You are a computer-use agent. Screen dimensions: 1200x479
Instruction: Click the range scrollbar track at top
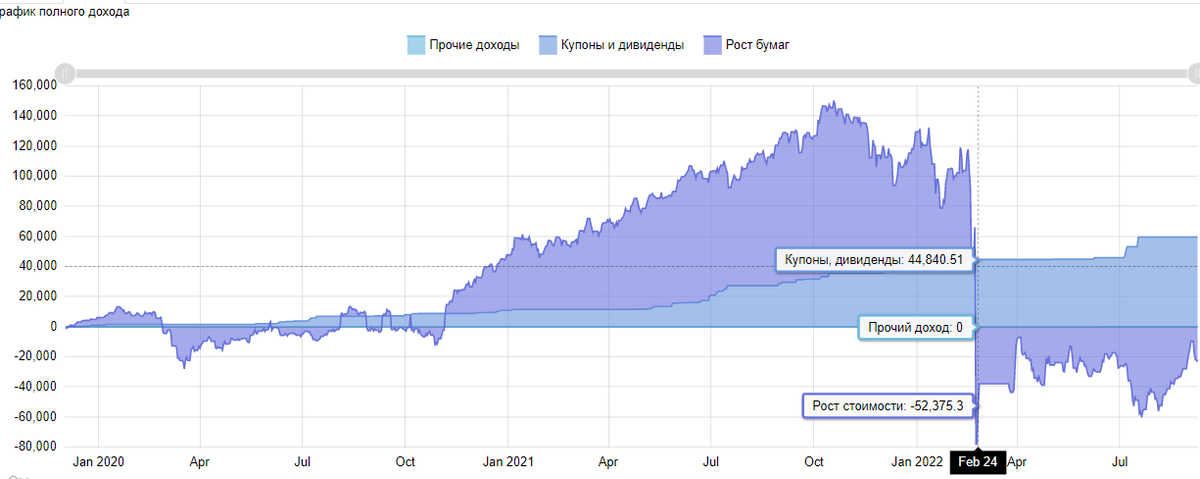pyautogui.click(x=630, y=73)
